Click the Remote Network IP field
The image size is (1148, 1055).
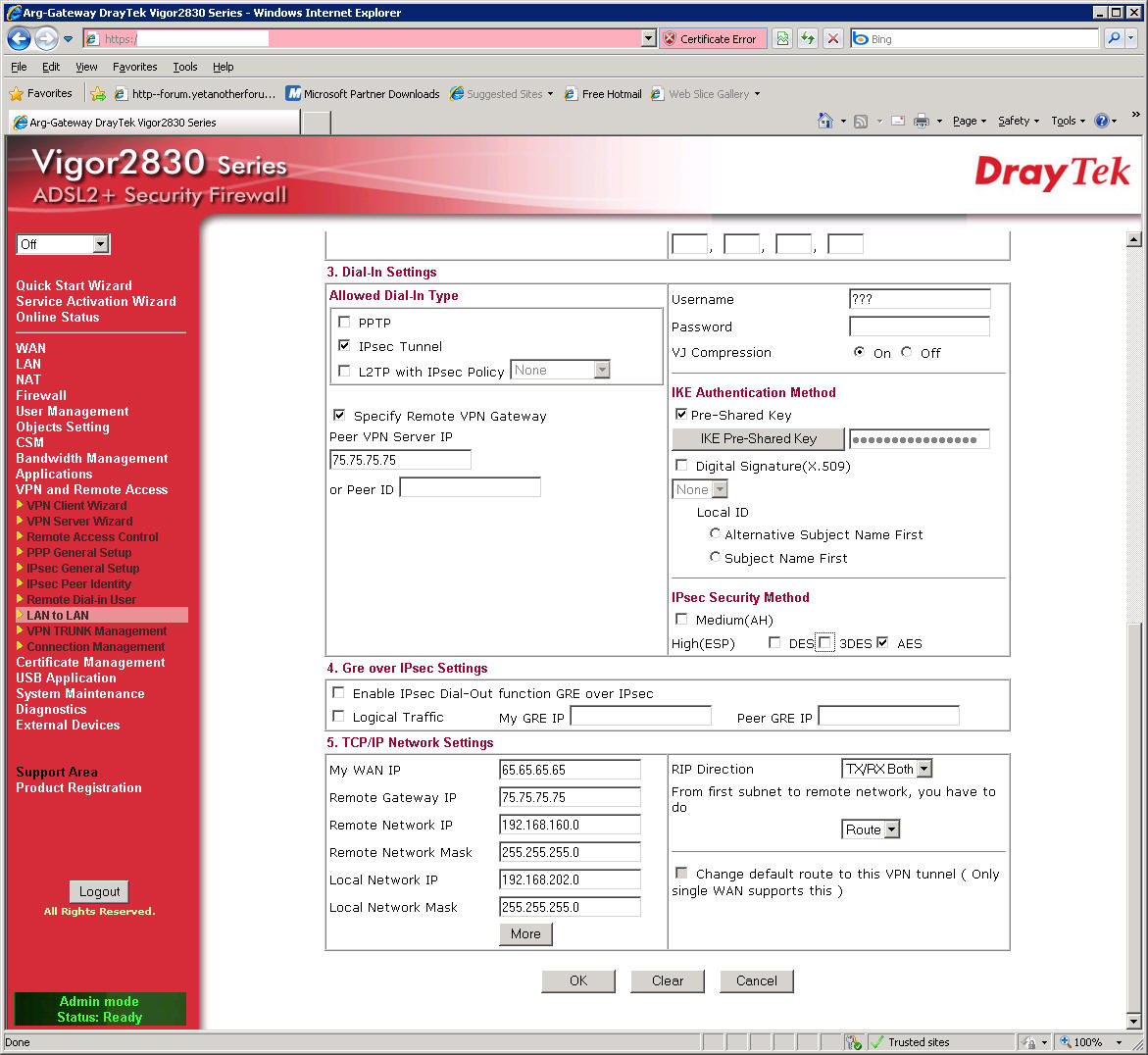coord(570,825)
